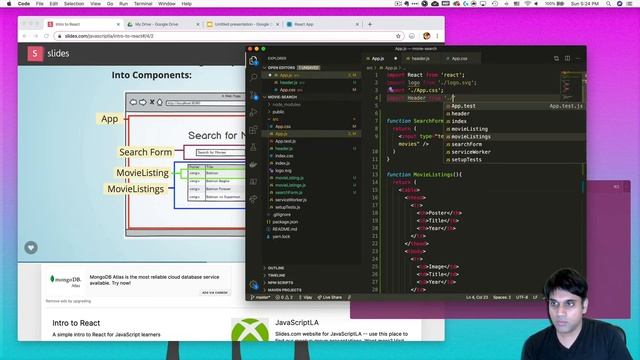640x360 pixels.
Task: Open the Test beaker view in VS Code
Action: pos(253,147)
